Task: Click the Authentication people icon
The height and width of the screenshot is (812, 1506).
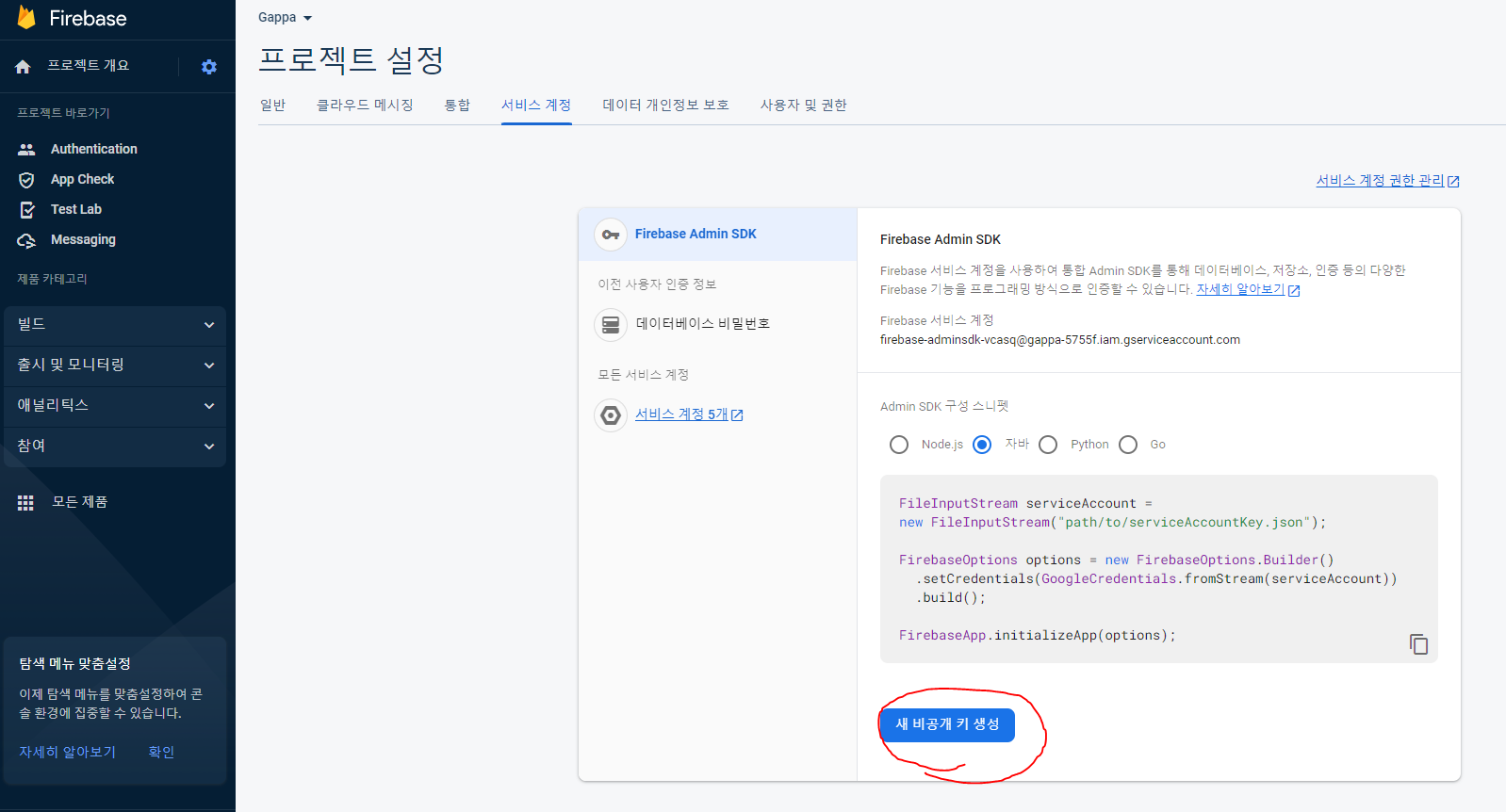Action: [x=26, y=149]
